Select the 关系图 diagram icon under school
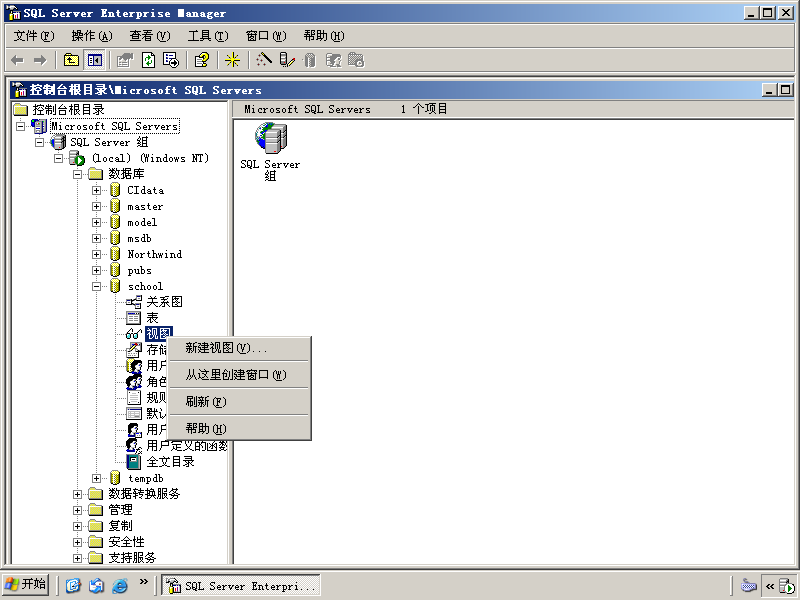Screen dimensions: 800x600 click(134, 302)
